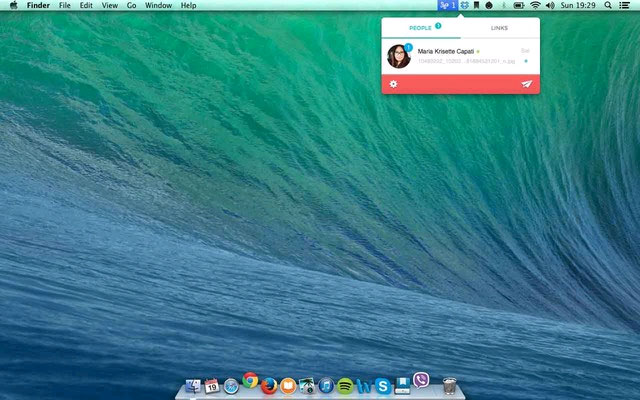Viewport: 640px width, 400px height.
Task: Click the paper plane send icon
Action: click(526, 84)
